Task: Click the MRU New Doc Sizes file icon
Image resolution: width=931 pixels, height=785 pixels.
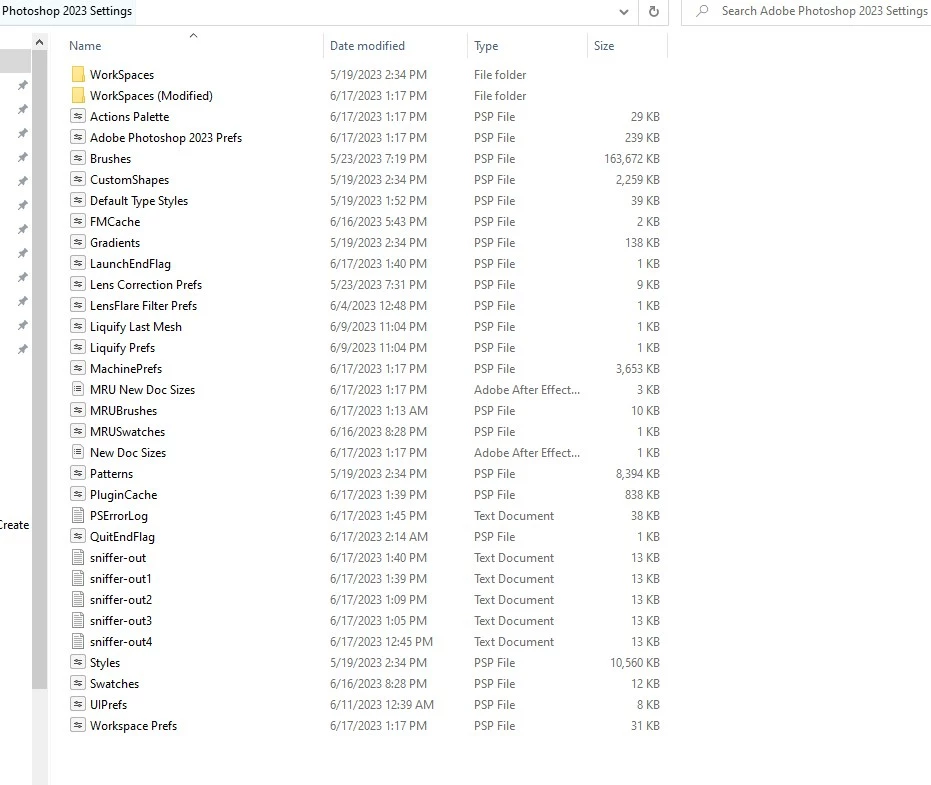Action: pos(78,390)
